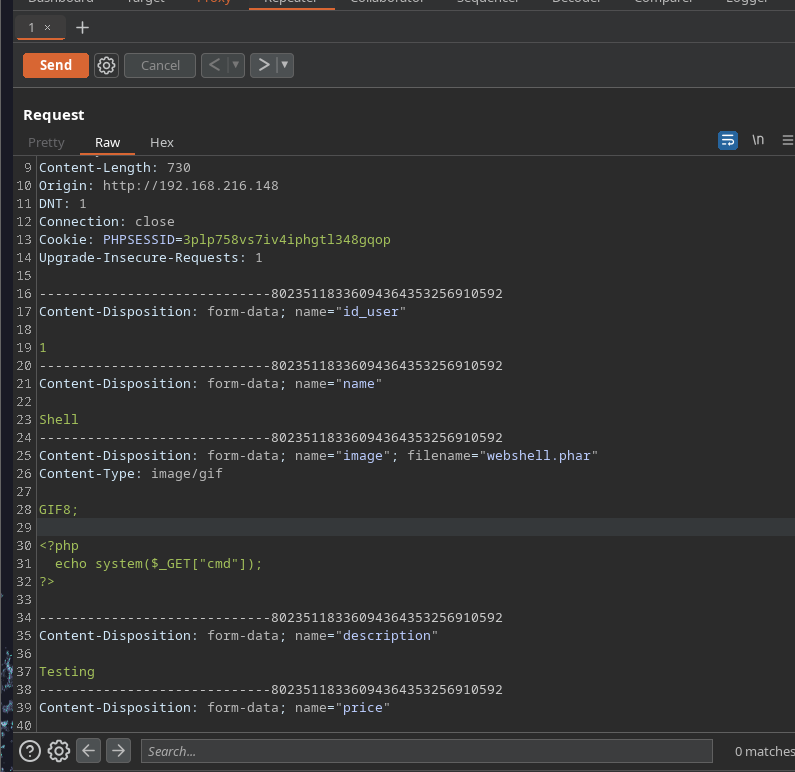
Task: Go to next request in history
Action: click(x=264, y=65)
